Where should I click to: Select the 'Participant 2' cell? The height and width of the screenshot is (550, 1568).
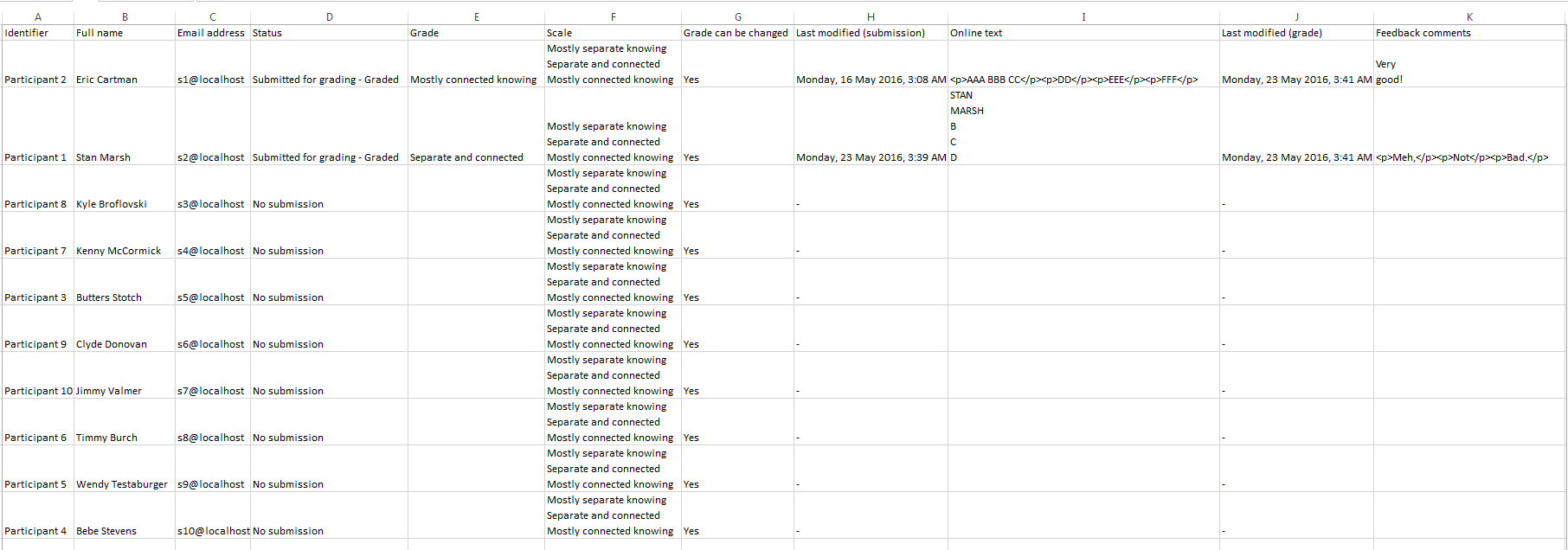point(38,64)
